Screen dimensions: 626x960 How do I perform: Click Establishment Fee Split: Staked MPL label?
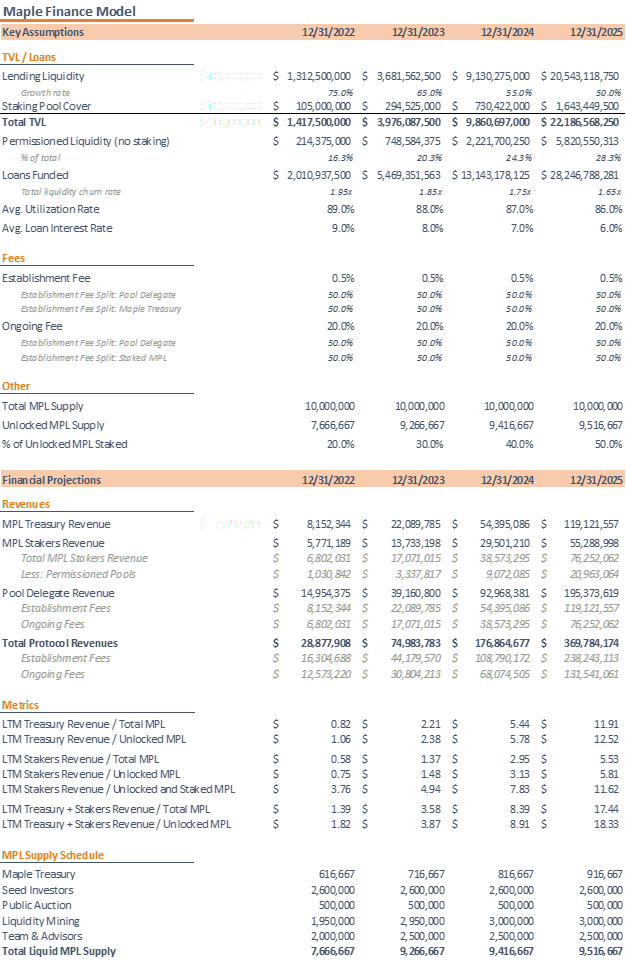[94, 358]
